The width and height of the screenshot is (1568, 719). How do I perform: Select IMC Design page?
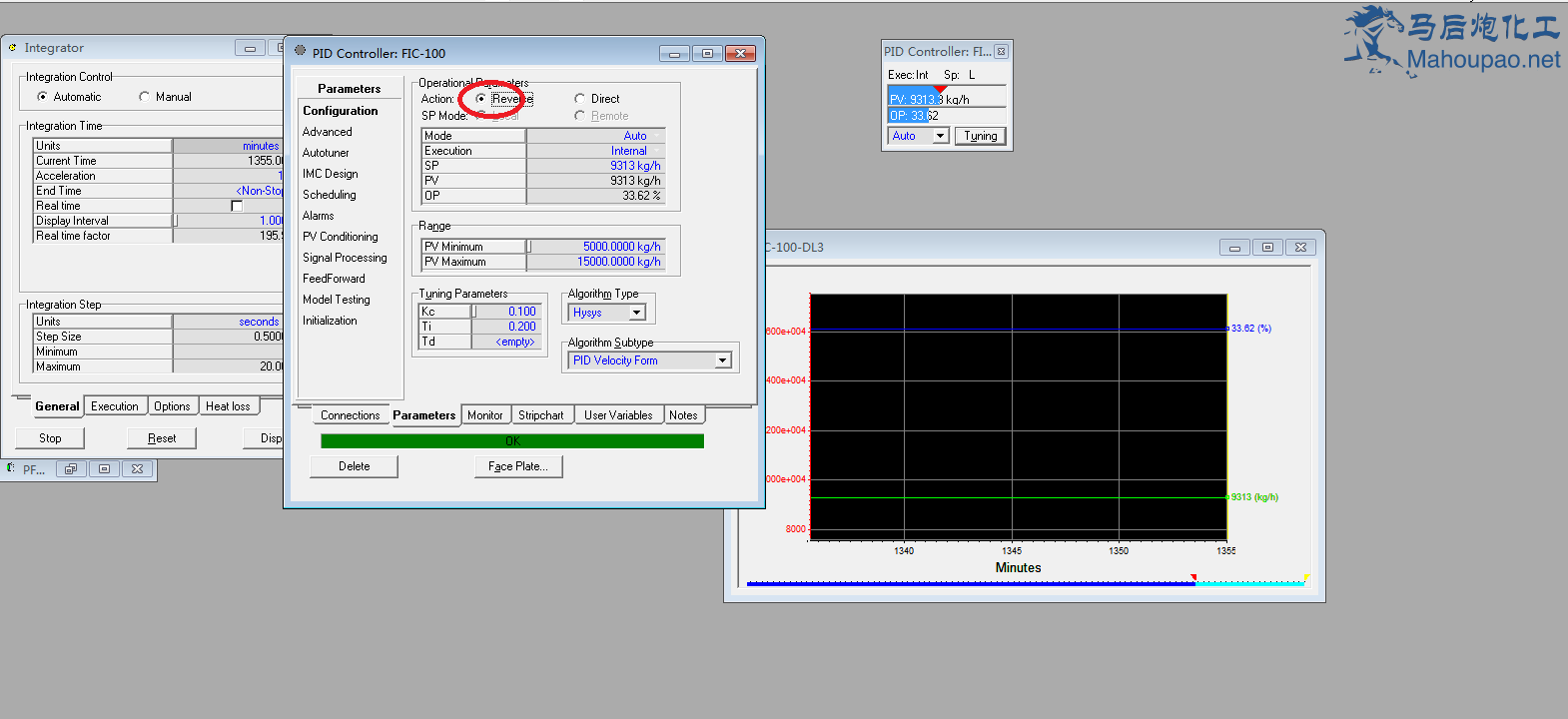(331, 174)
